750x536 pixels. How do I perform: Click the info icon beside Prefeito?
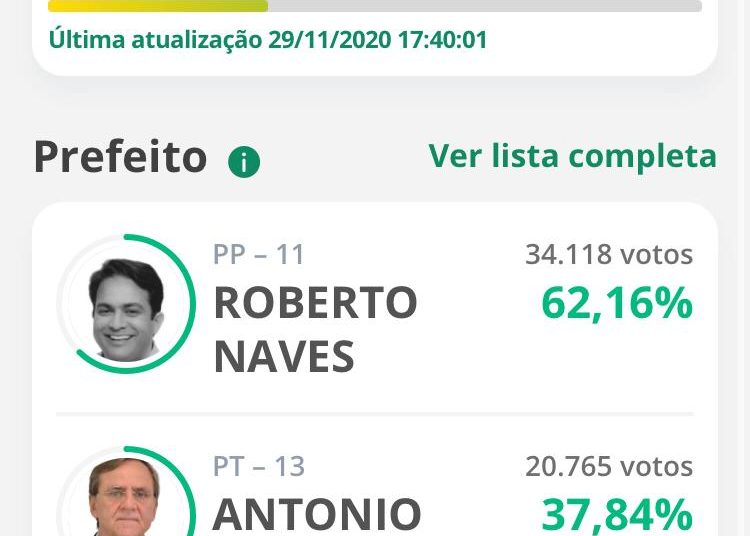[x=244, y=162]
